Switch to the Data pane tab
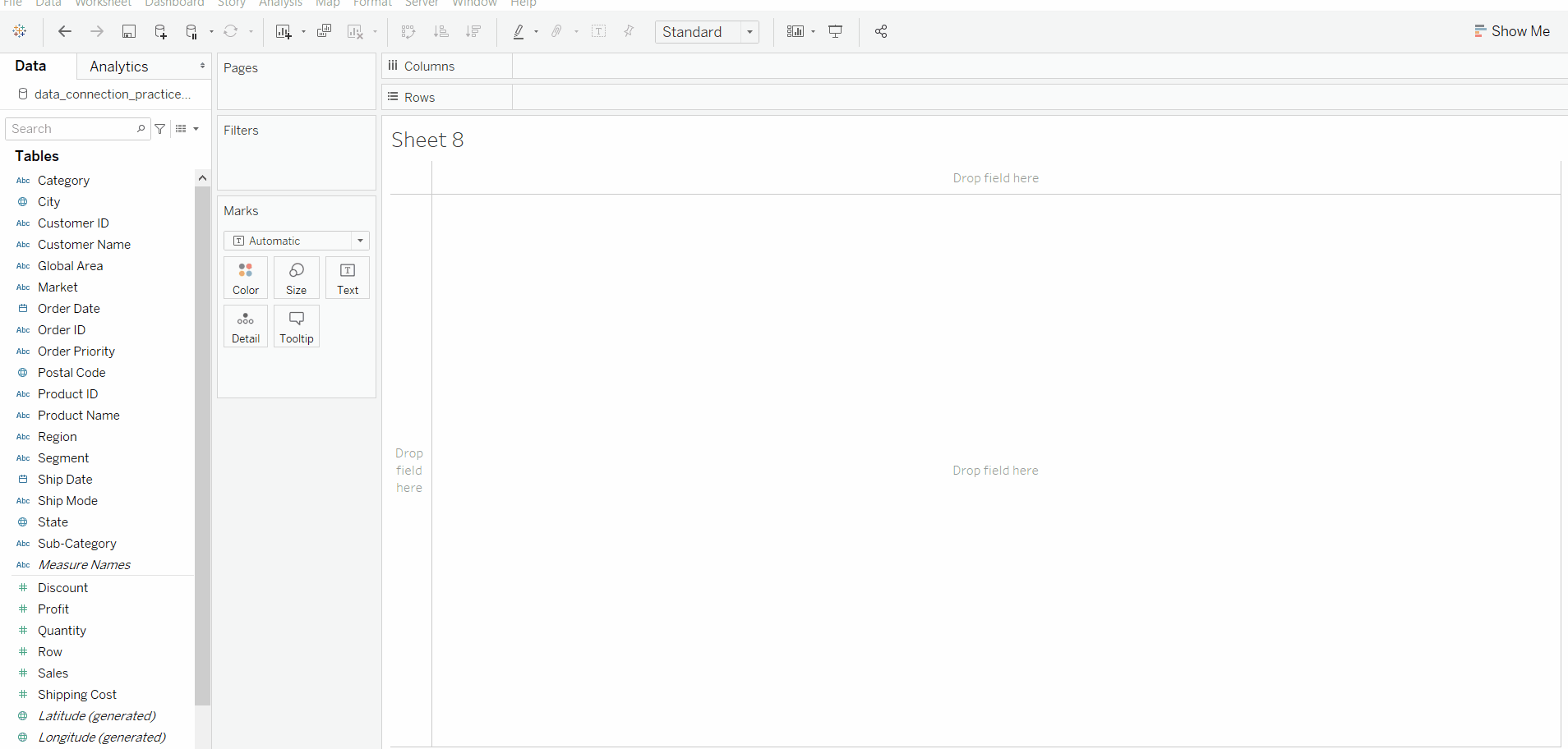This screenshot has width=1568, height=749. pos(30,66)
